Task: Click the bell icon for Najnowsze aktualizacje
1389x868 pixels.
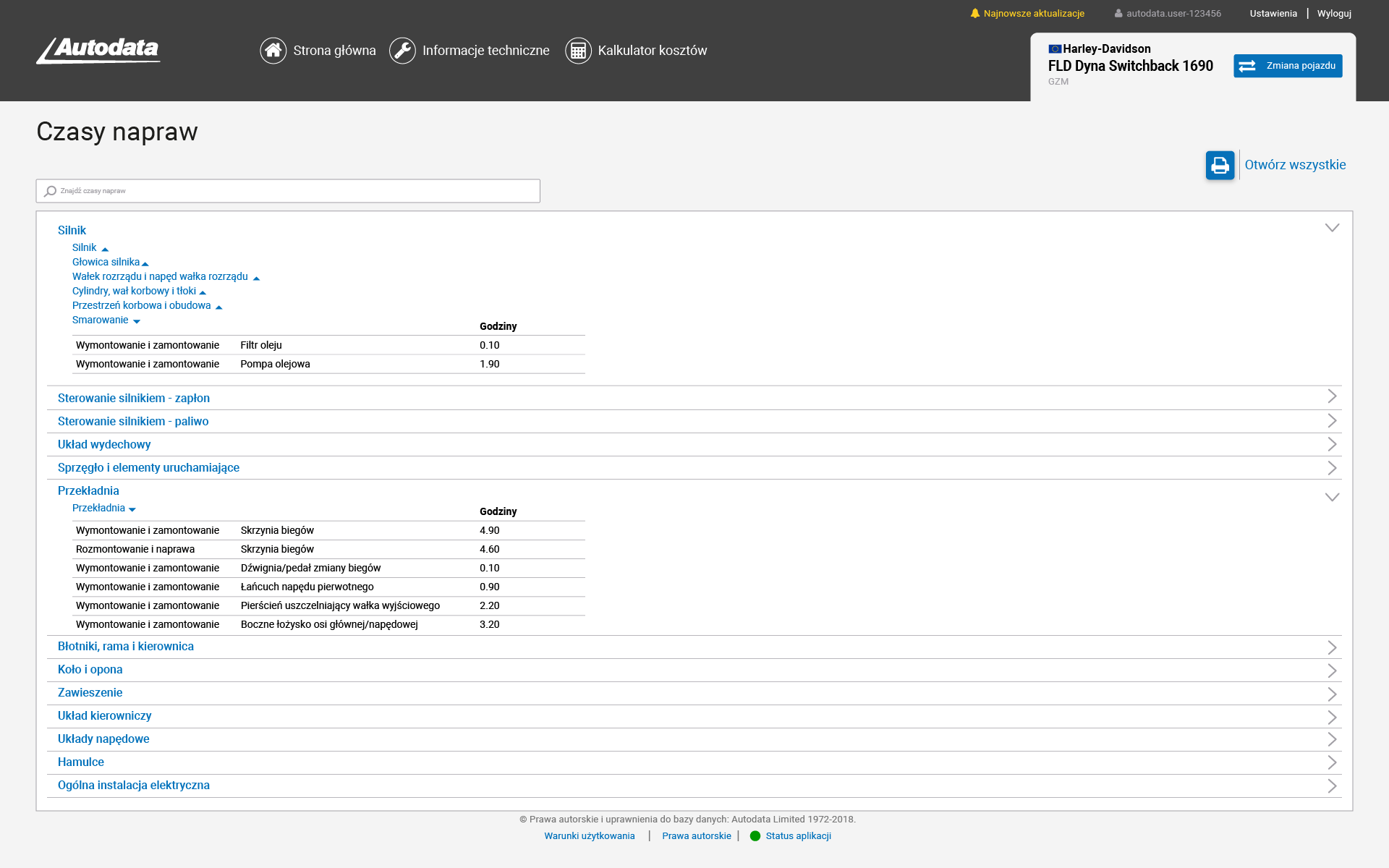Action: [x=975, y=13]
